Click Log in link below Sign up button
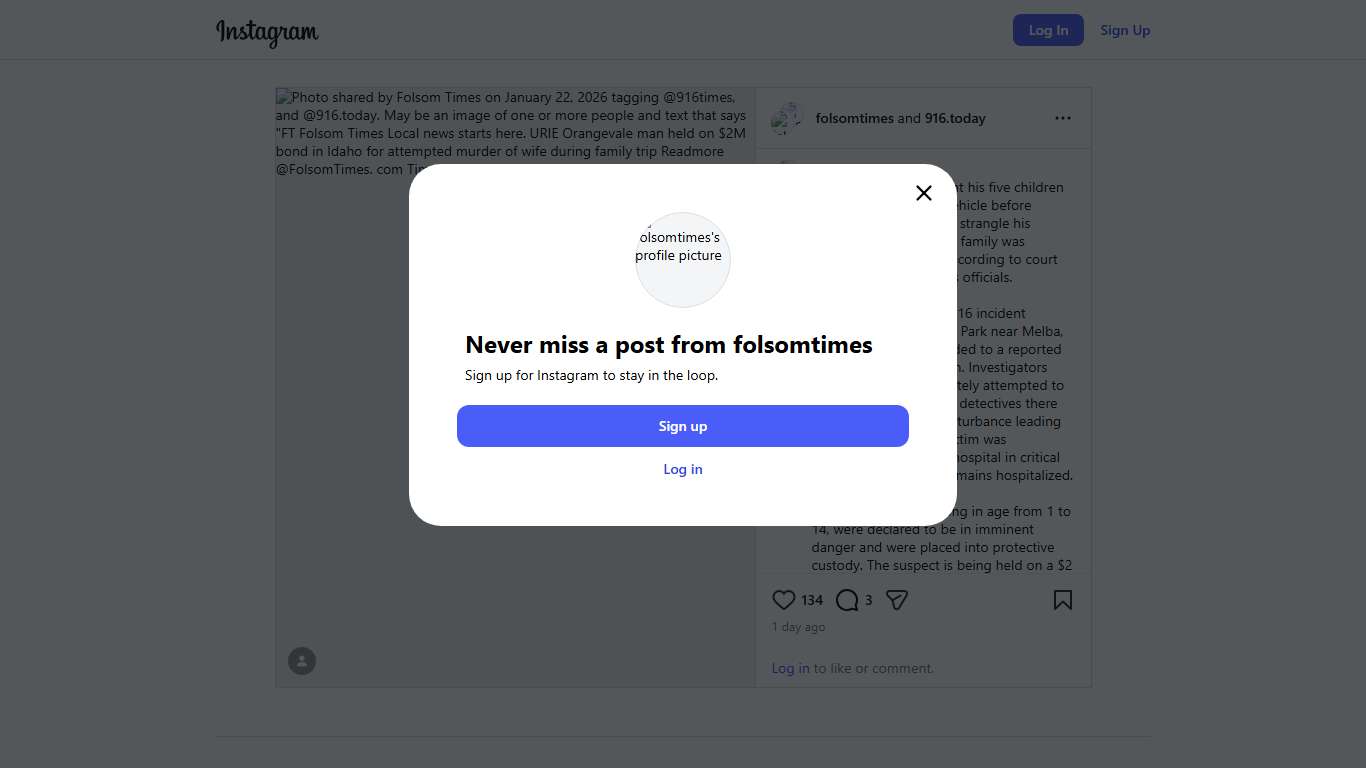The image size is (1366, 768). click(x=683, y=469)
